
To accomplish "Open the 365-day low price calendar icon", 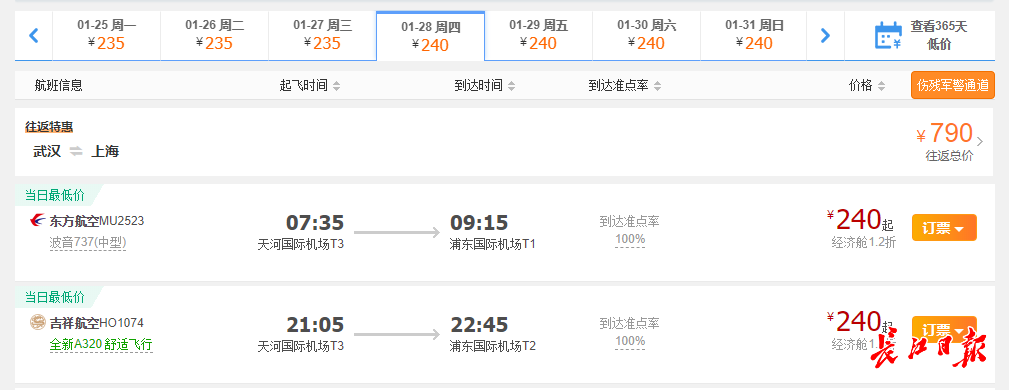I will point(889,35).
